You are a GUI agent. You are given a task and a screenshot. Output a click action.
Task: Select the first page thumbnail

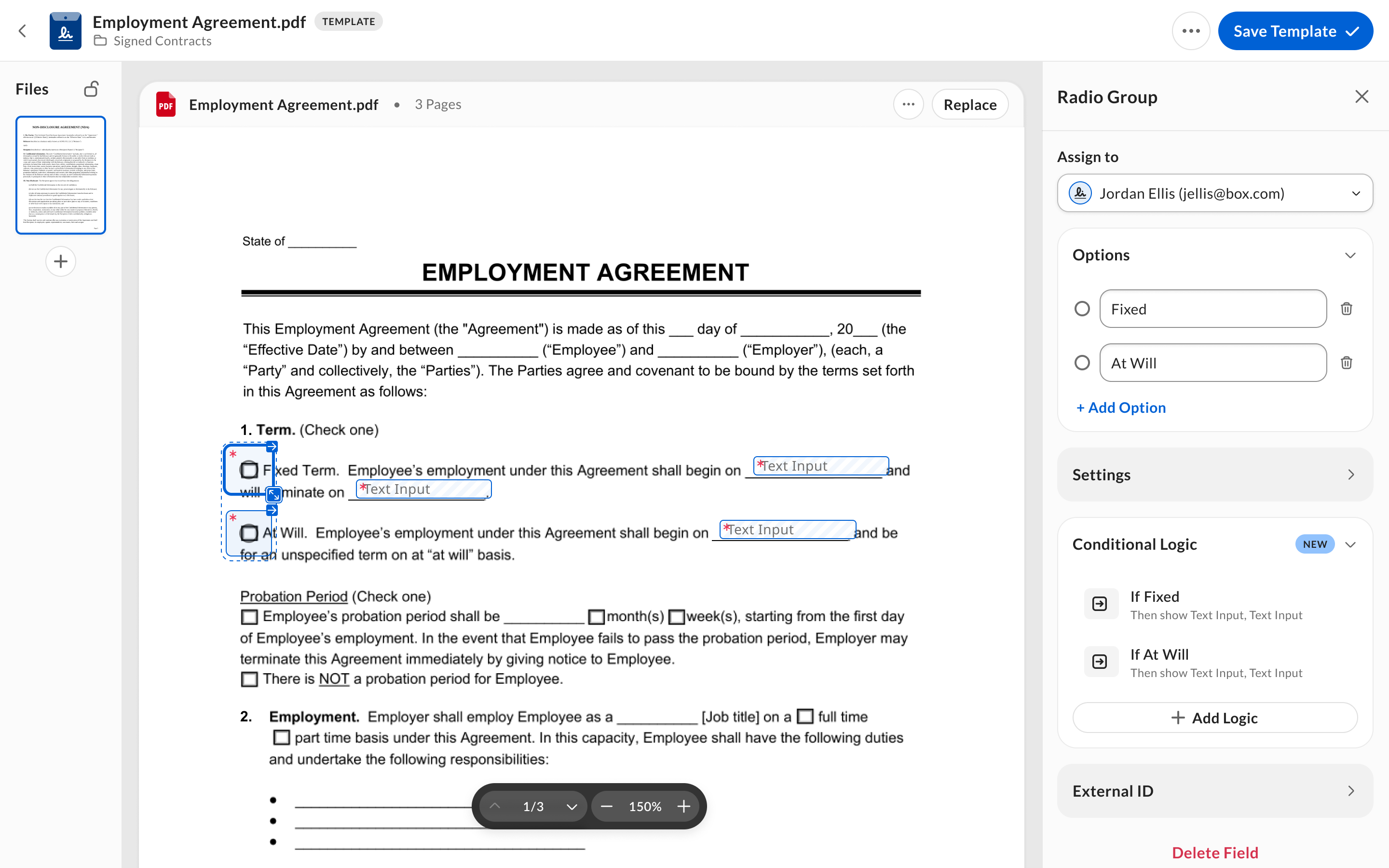61,175
